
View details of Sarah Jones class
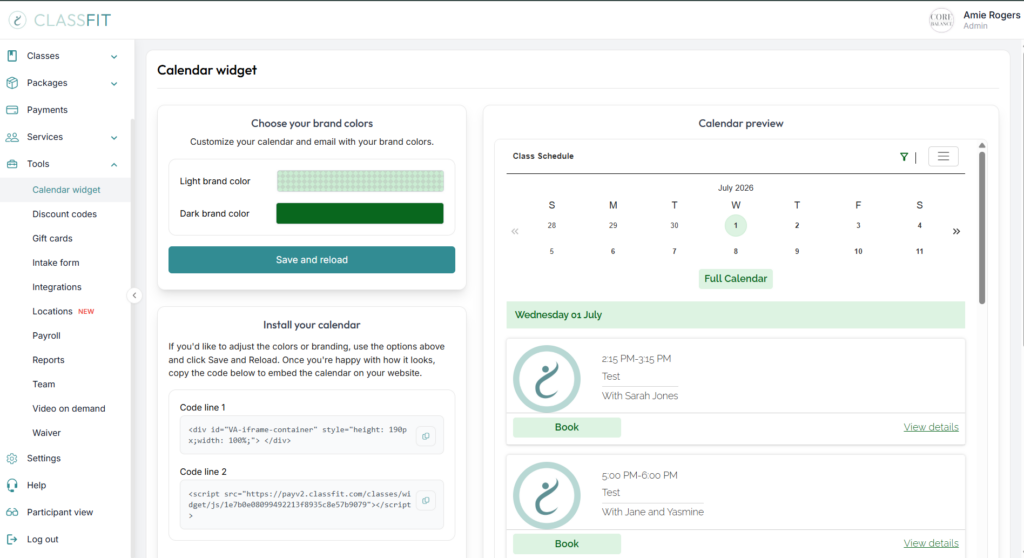pyautogui.click(x=931, y=427)
